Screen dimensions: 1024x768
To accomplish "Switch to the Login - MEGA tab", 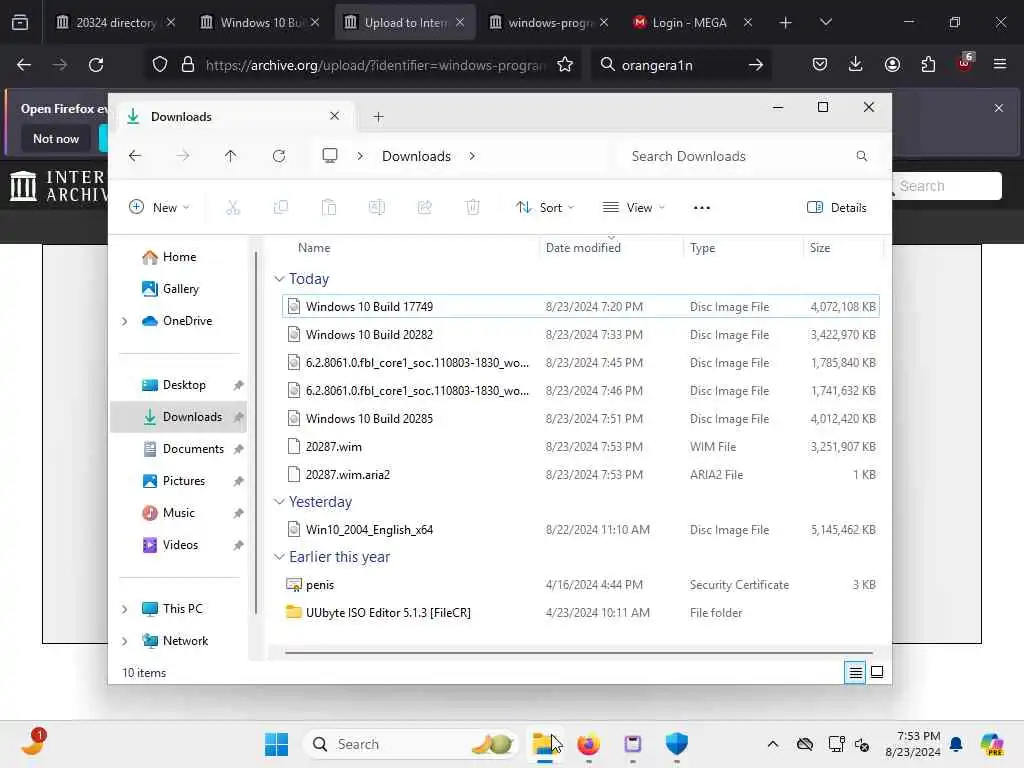I will (693, 22).
